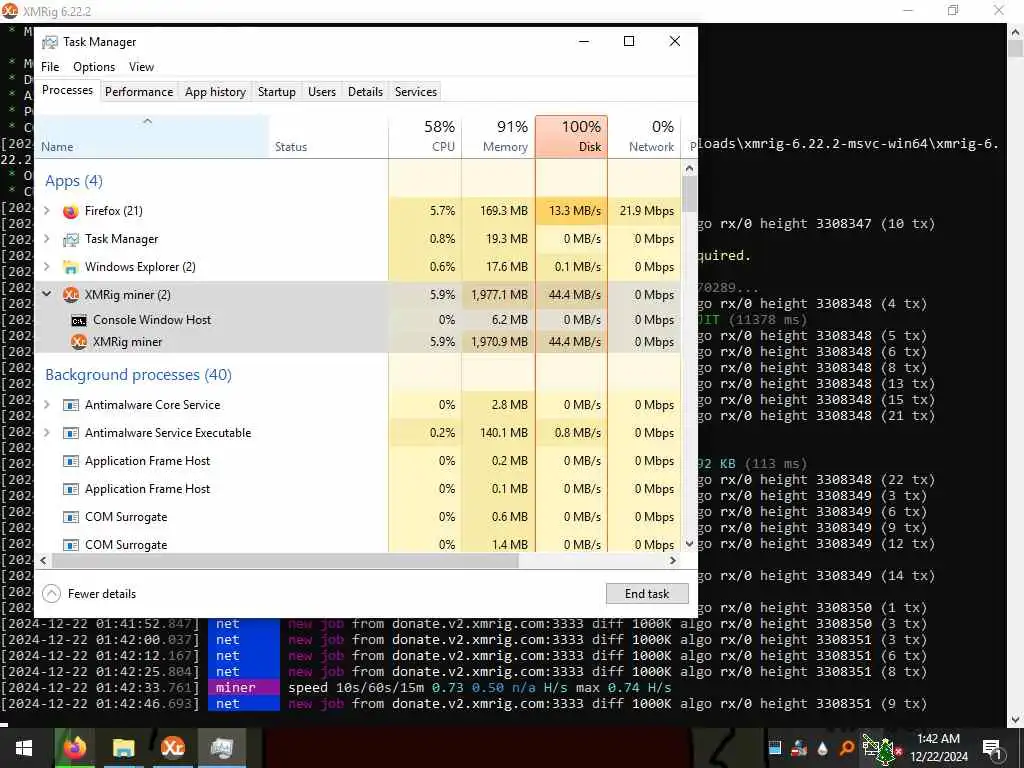Viewport: 1024px width, 768px height.
Task: Click the Fewer details arrow icon
Action: [x=51, y=594]
